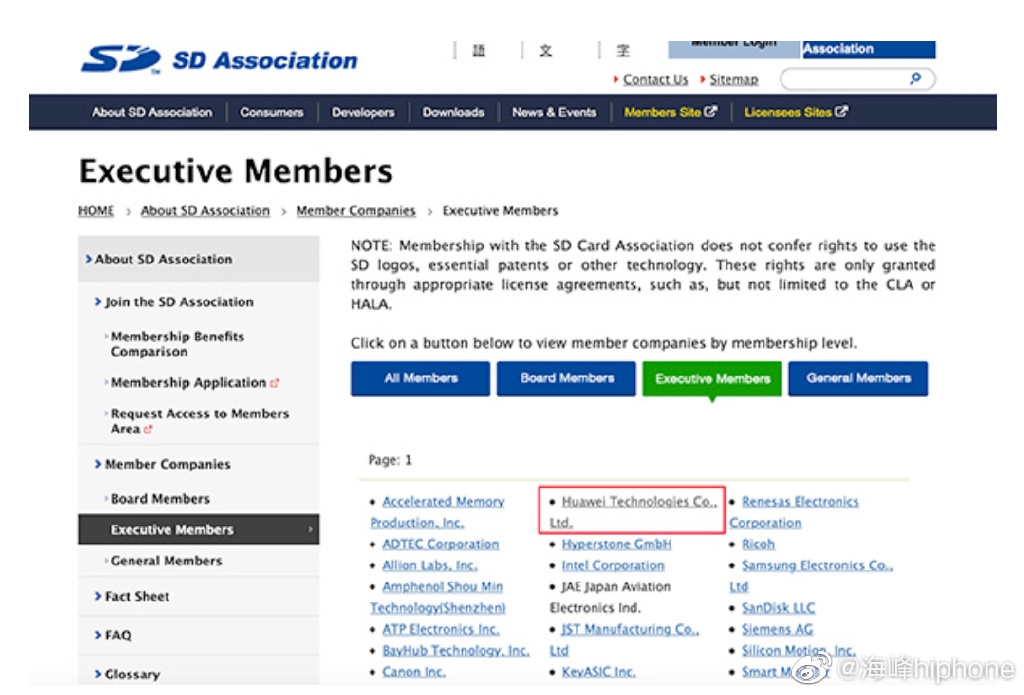Screen dimensions: 1024x695
Task: Expand Glossary sidebar item
Action: [132, 674]
